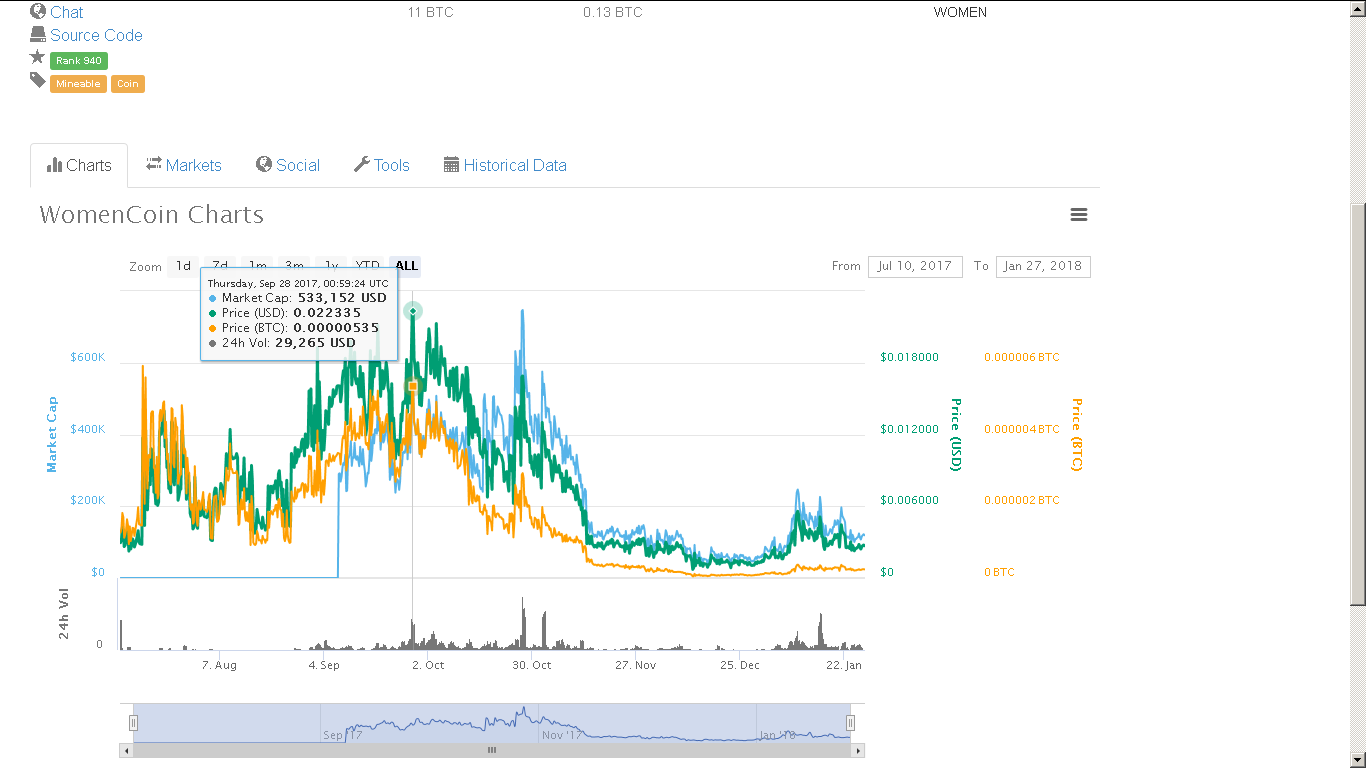Click the WOMEN symbol text
The width and height of the screenshot is (1366, 784).
960,12
